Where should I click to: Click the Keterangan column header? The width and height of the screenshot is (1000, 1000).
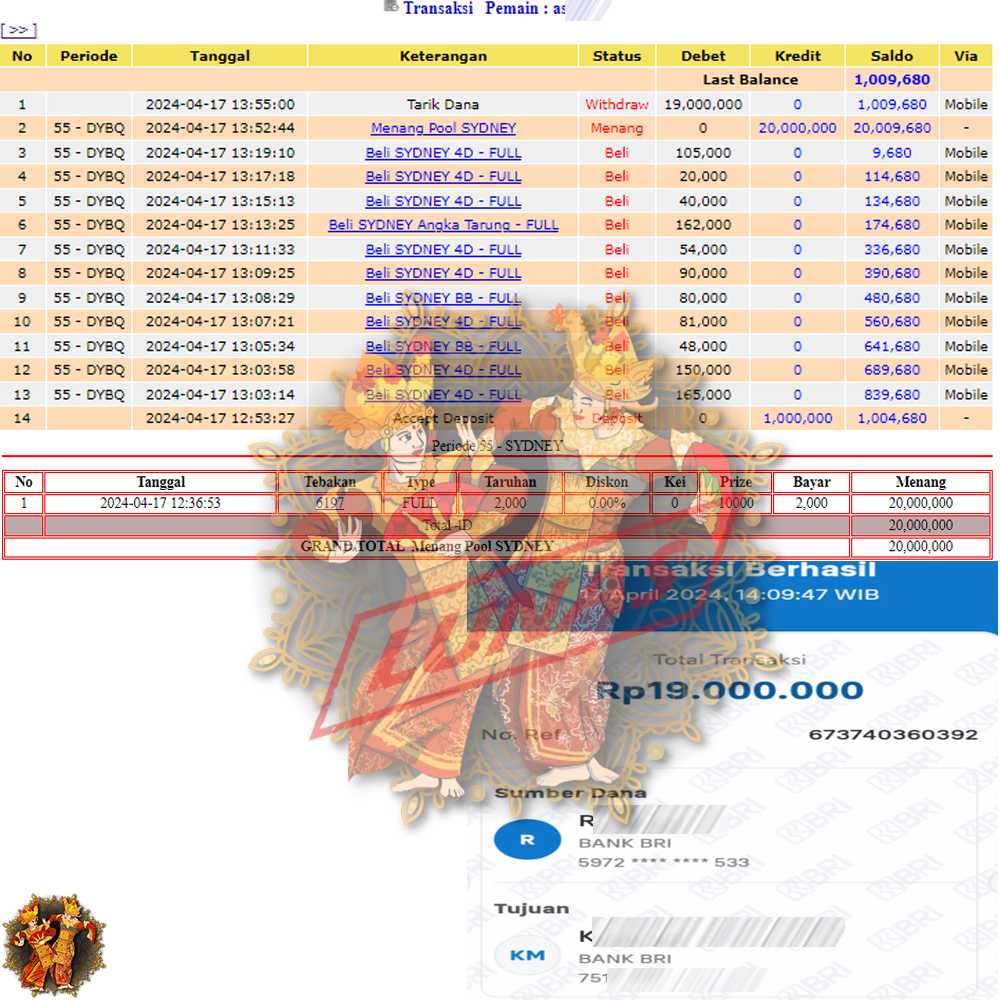pos(443,56)
